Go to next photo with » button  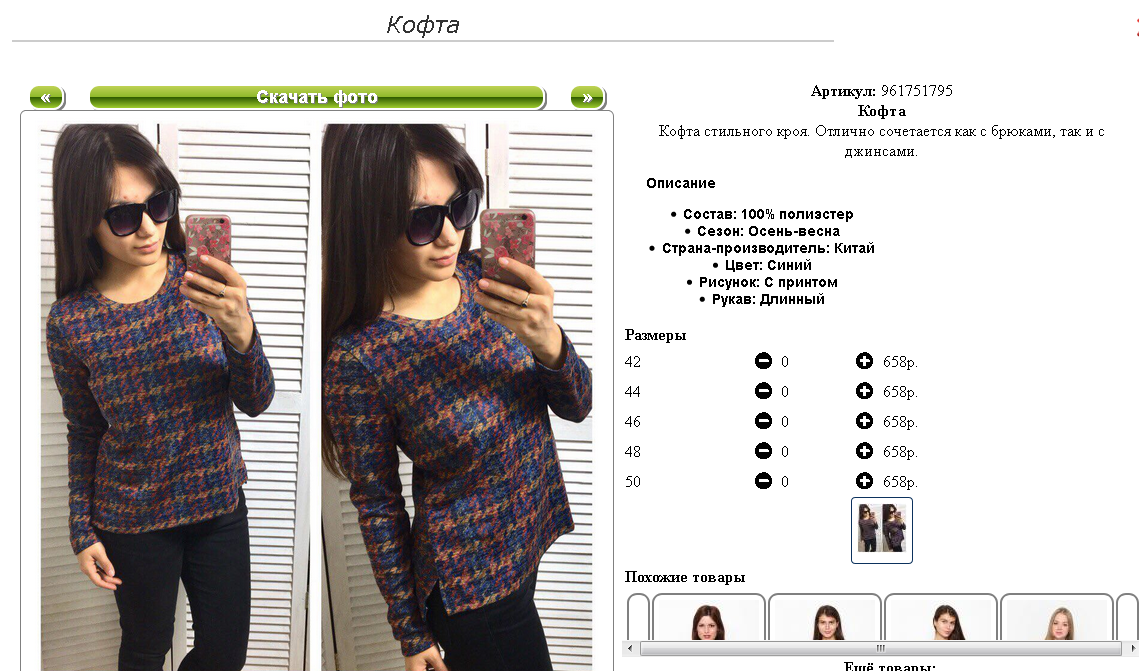[588, 97]
